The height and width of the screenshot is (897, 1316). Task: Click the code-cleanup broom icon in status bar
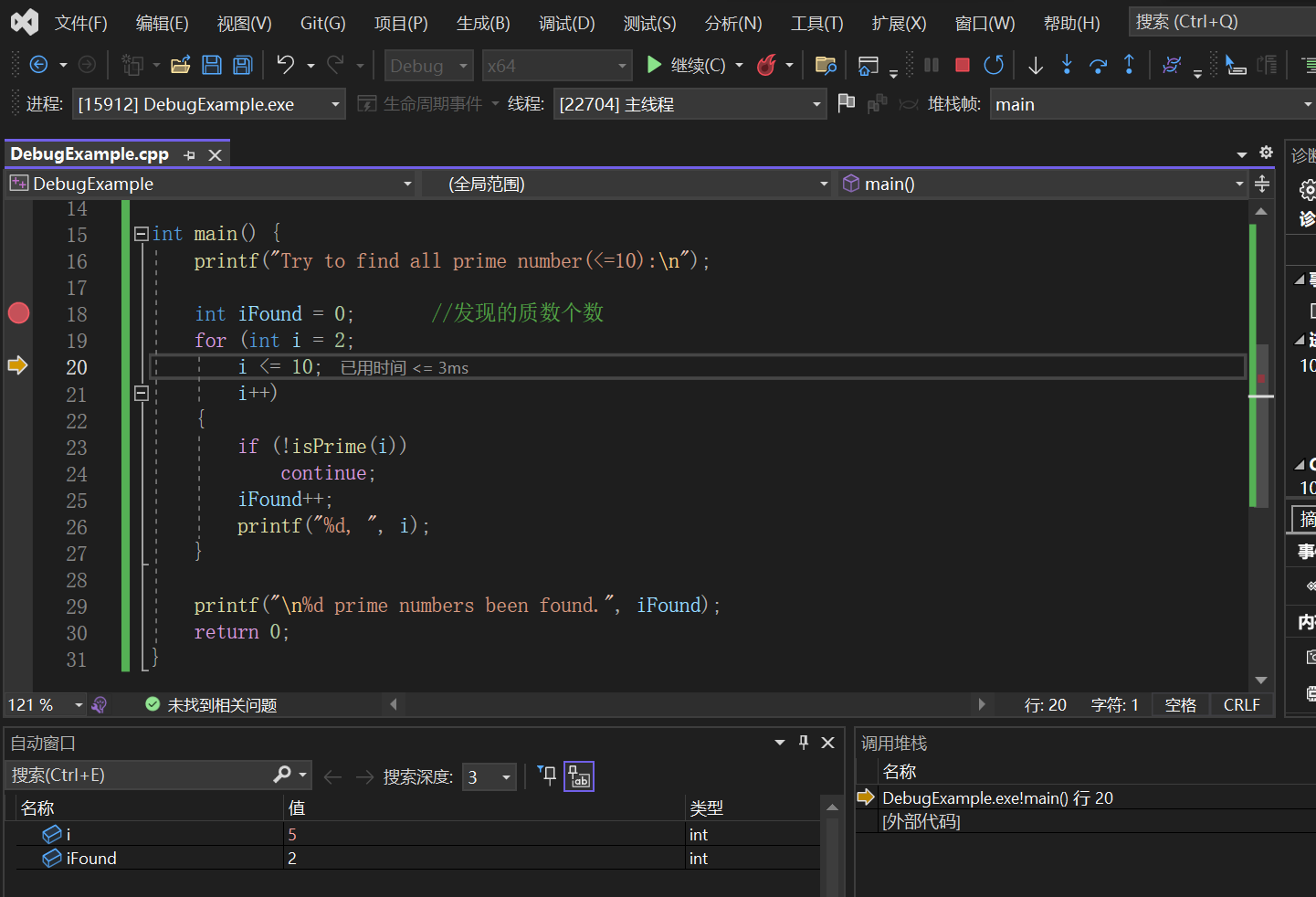100,704
